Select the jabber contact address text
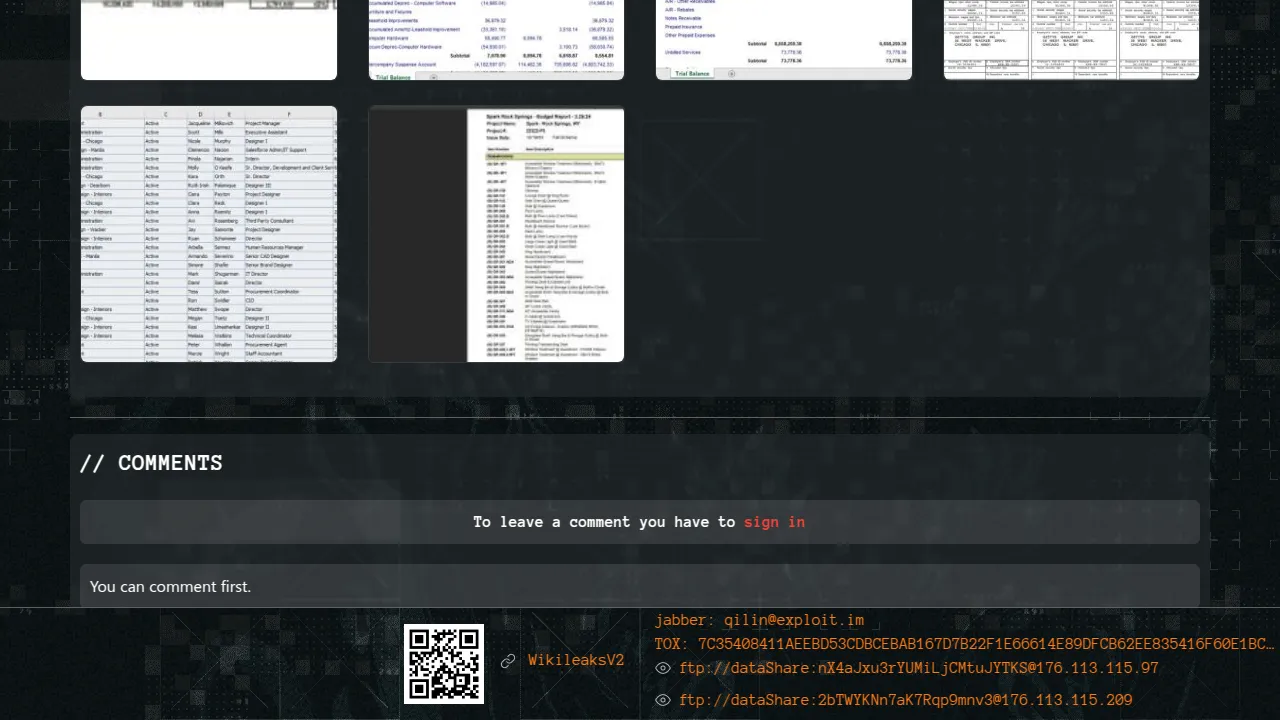Screen dimensions: 1280x720 coord(759,620)
